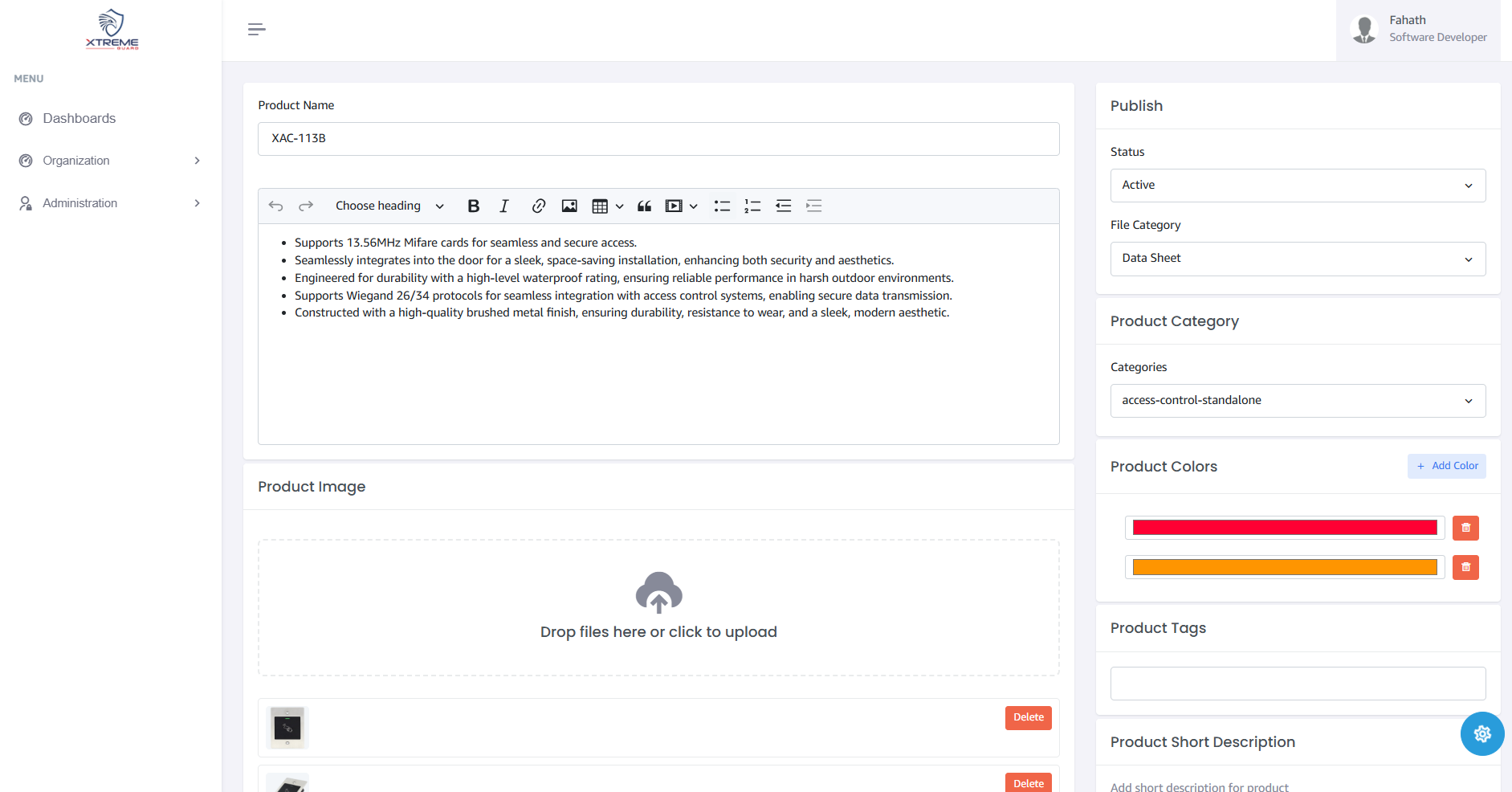
Task: Delete the red product color
Action: (x=1465, y=528)
